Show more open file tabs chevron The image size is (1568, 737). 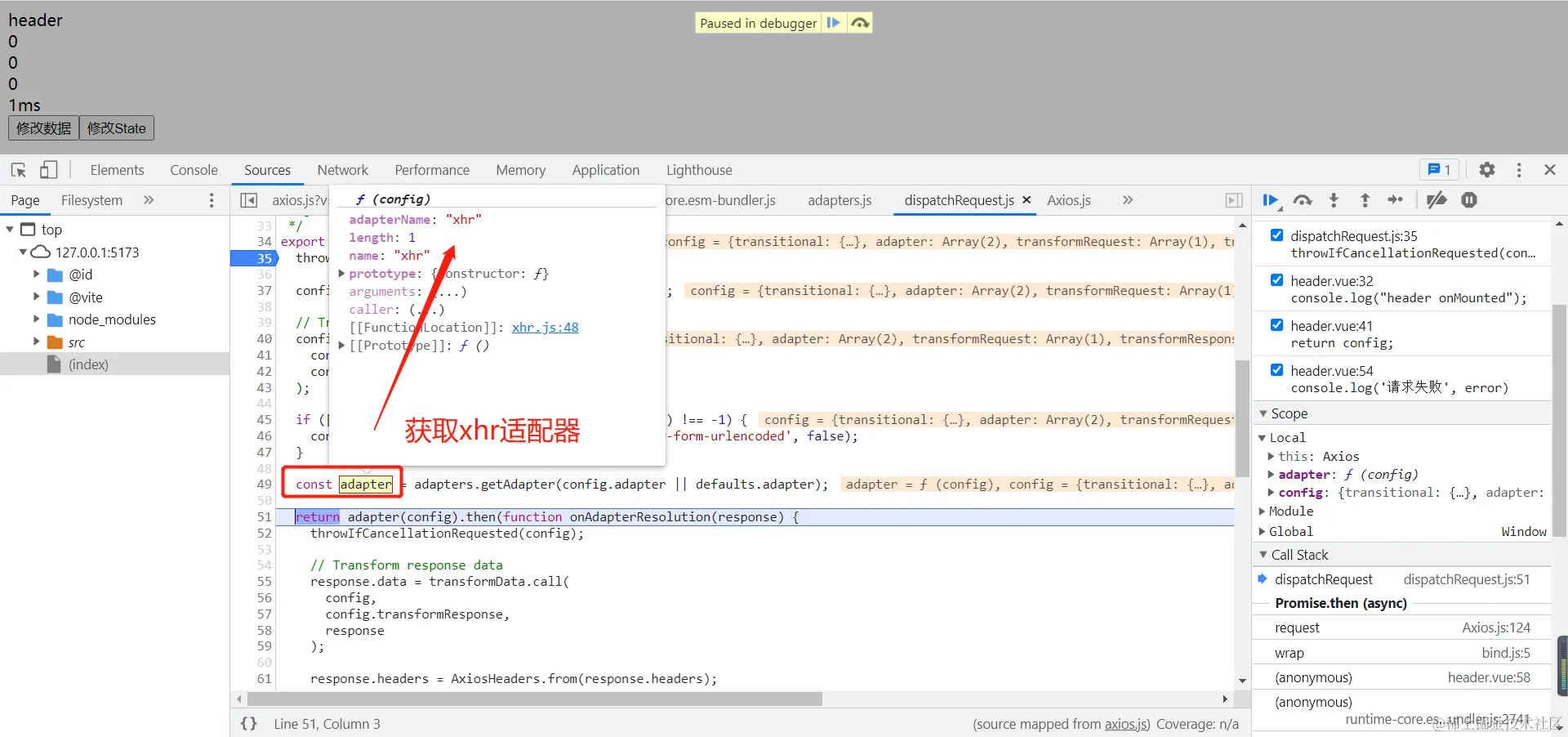1128,200
